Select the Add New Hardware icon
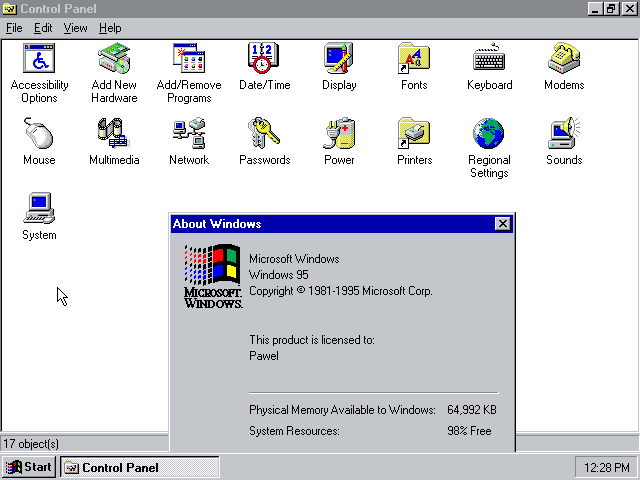Screen dimensions: 640x480 [114, 58]
